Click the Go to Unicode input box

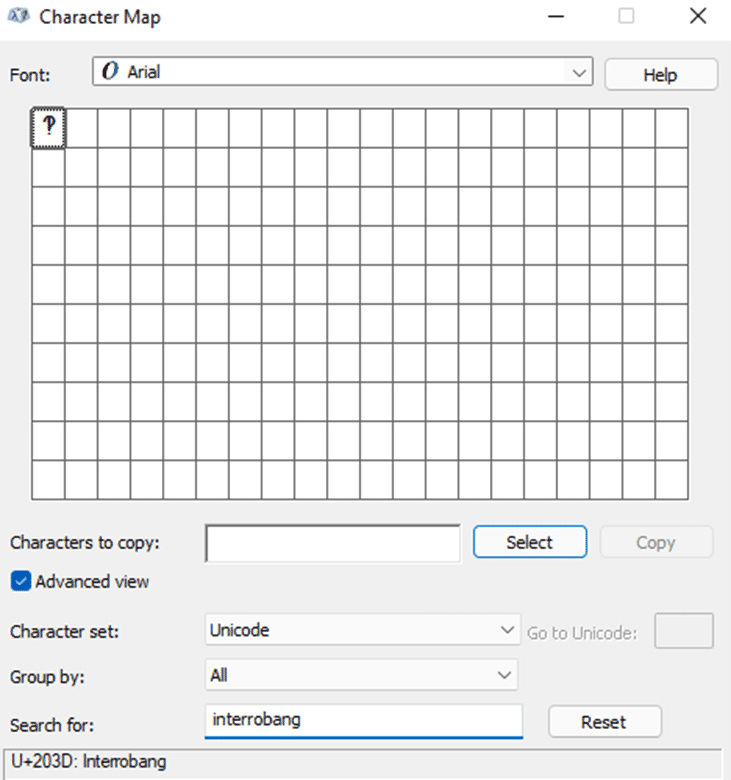coord(684,631)
